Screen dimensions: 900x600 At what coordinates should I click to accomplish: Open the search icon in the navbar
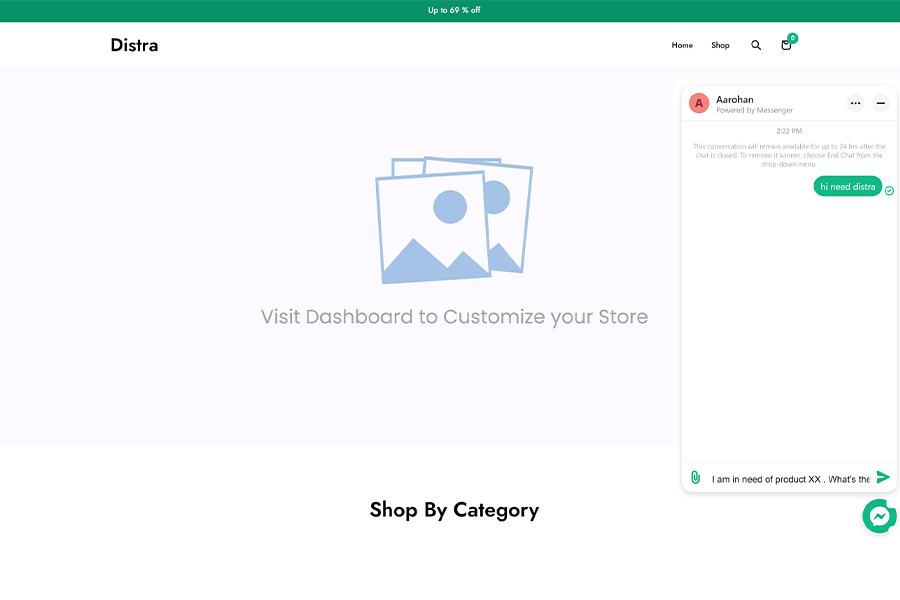point(756,45)
